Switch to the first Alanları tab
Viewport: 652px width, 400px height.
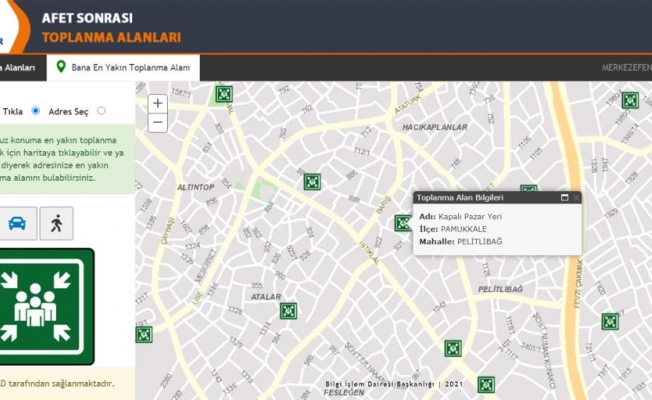pyautogui.click(x=20, y=67)
